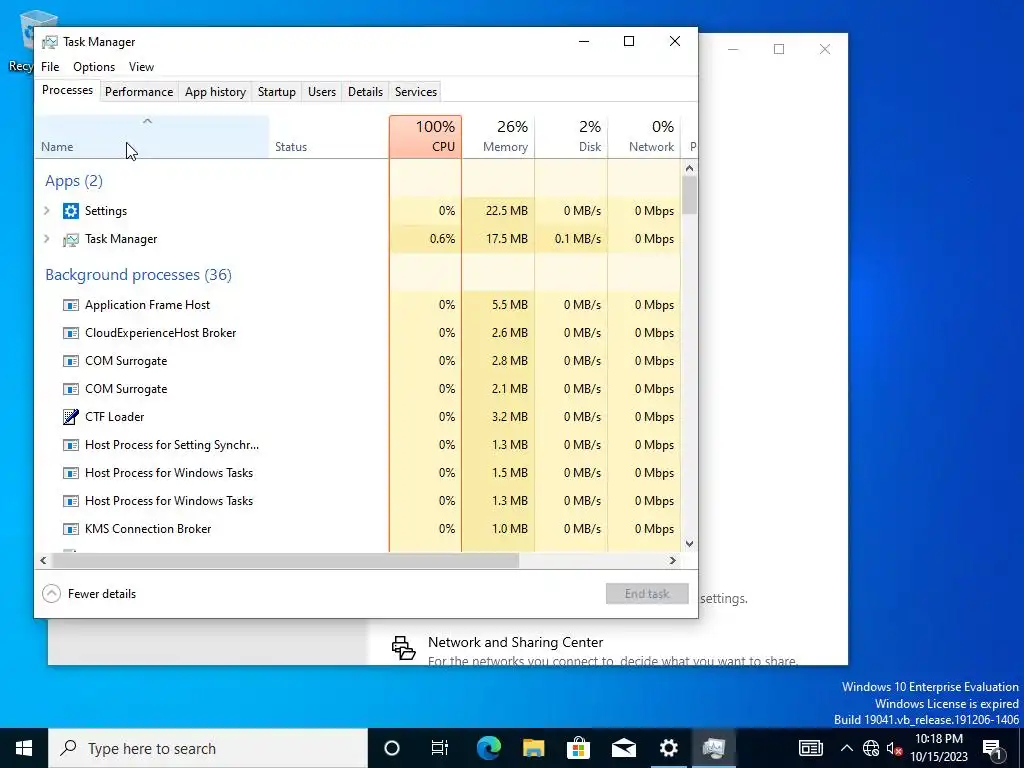Click the scroll up arrow of process list
The width and height of the screenshot is (1024, 768).
689,168
